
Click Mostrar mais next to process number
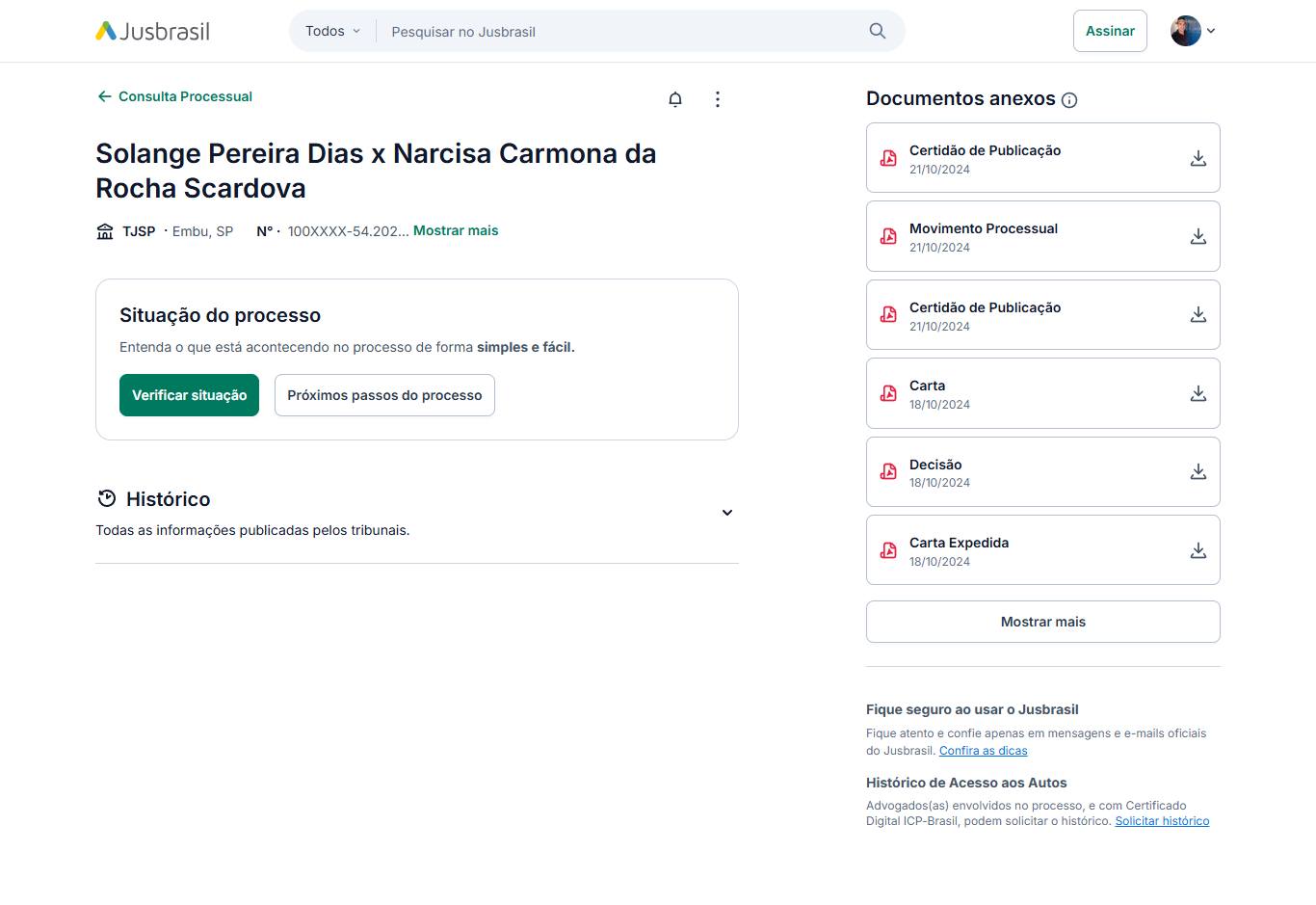pos(456,230)
